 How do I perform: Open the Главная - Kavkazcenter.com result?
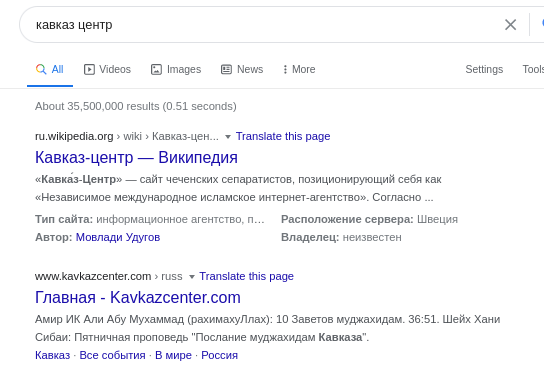138,297
